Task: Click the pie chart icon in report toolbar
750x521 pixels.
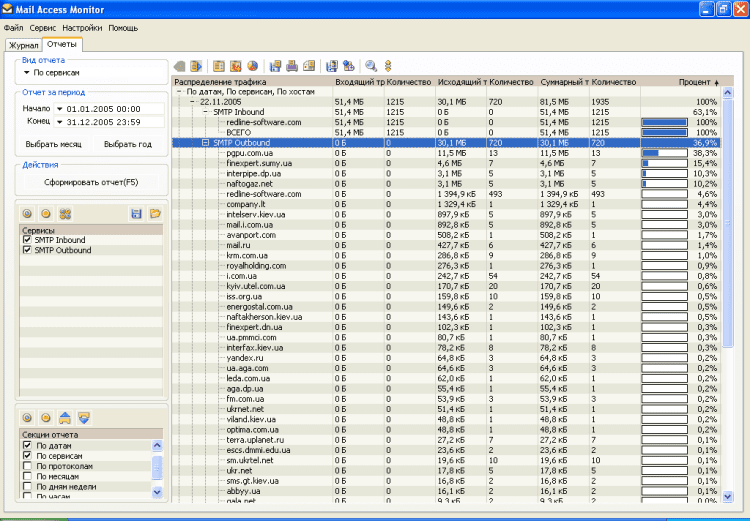Action: 250,66
